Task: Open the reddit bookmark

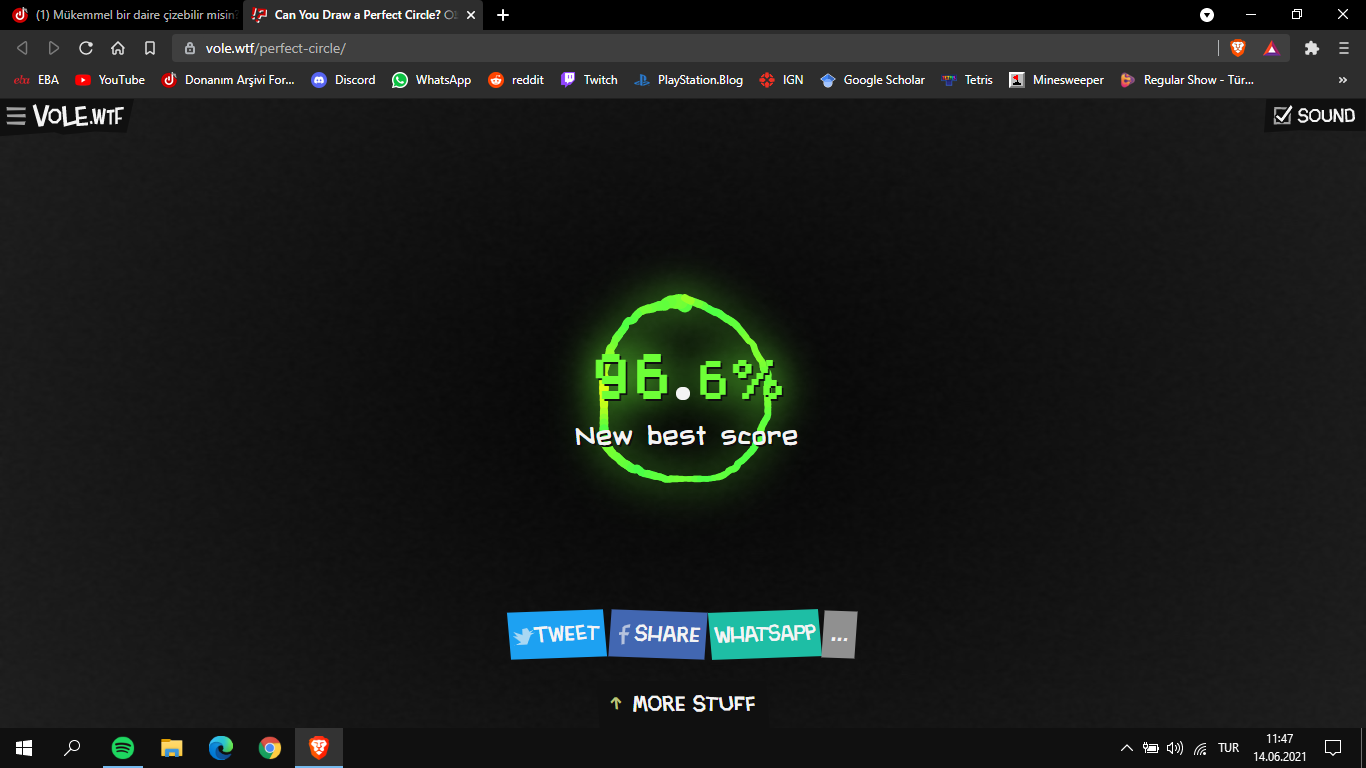Action: point(516,80)
